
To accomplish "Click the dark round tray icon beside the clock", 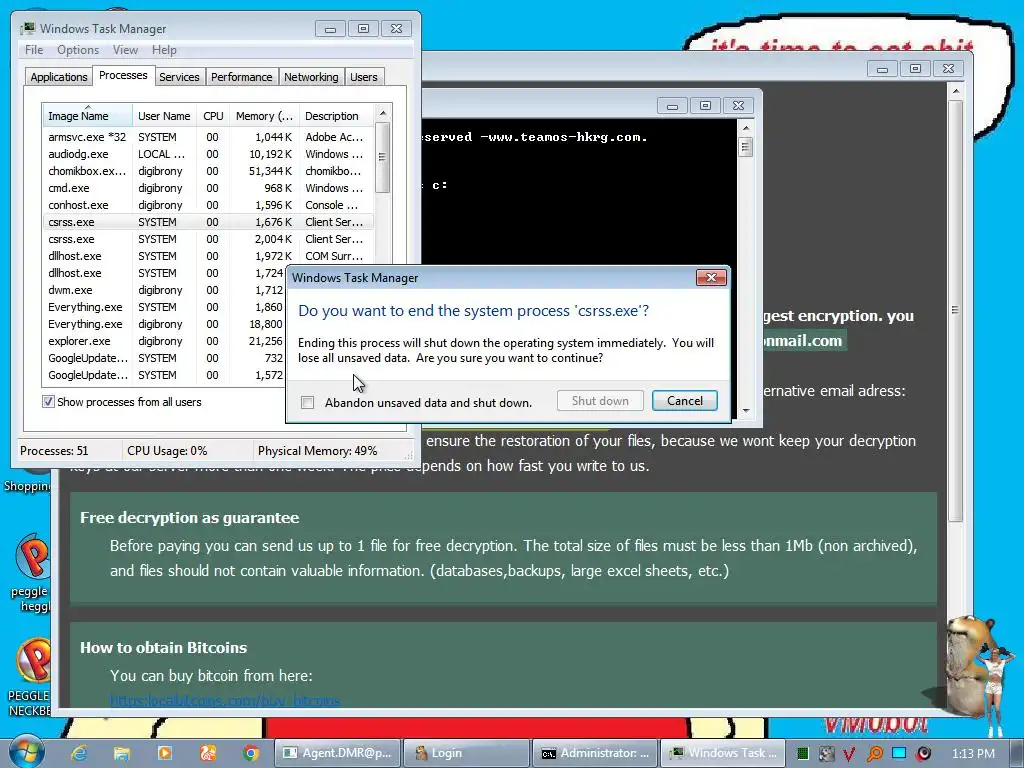I will [x=923, y=754].
